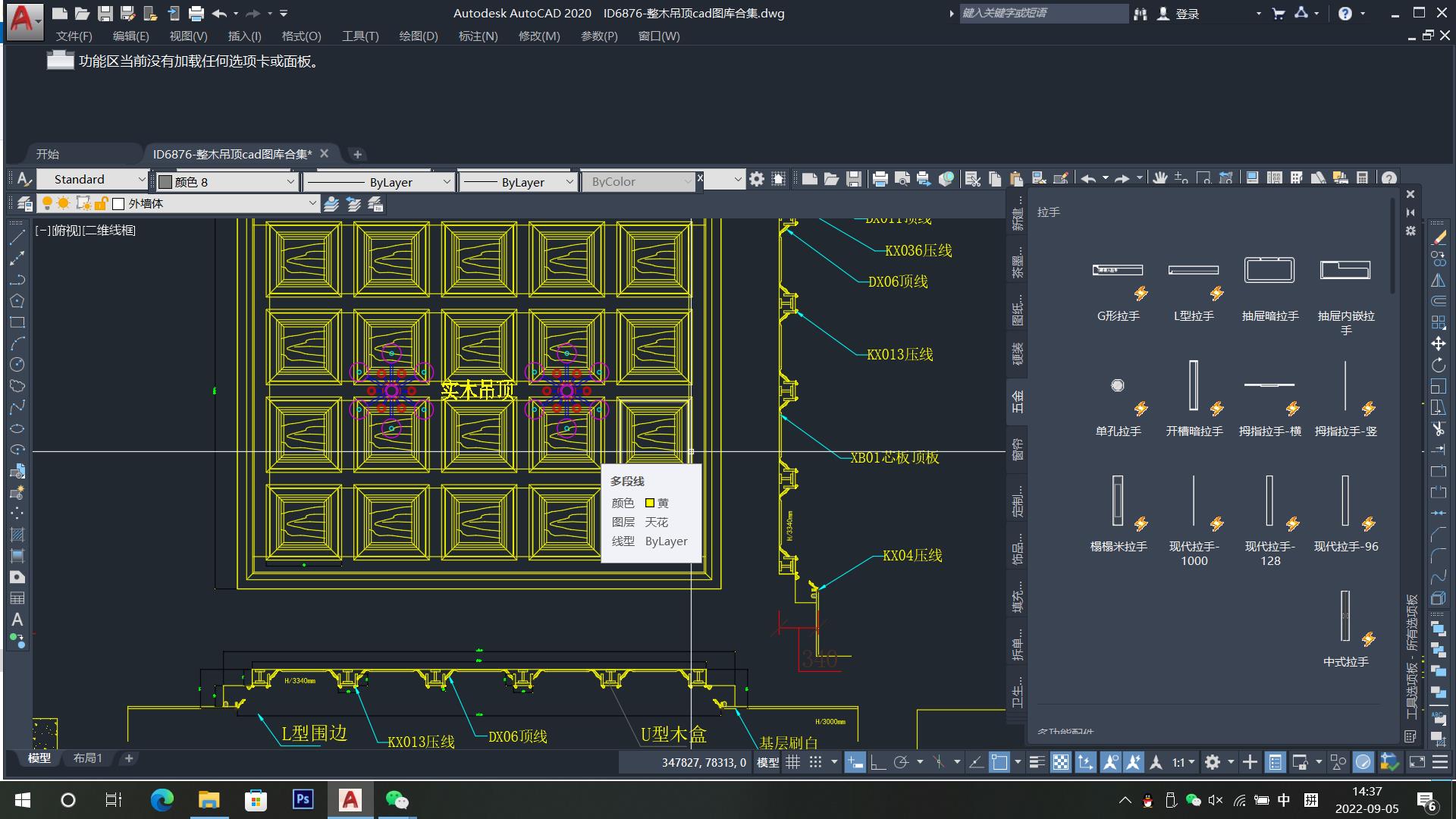
Task: Toggle the 外墙体 layer on/off lightbulb
Action: [47, 203]
